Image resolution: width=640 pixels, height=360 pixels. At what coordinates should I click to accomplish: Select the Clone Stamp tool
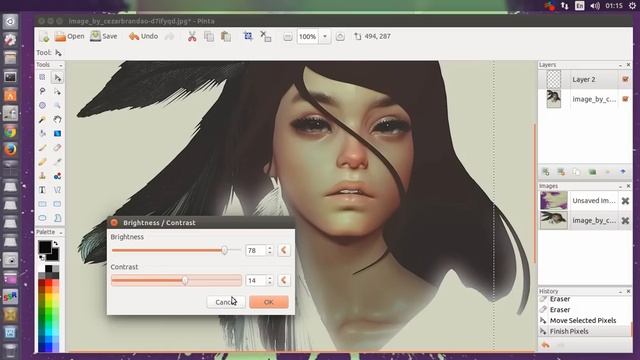pos(42,176)
